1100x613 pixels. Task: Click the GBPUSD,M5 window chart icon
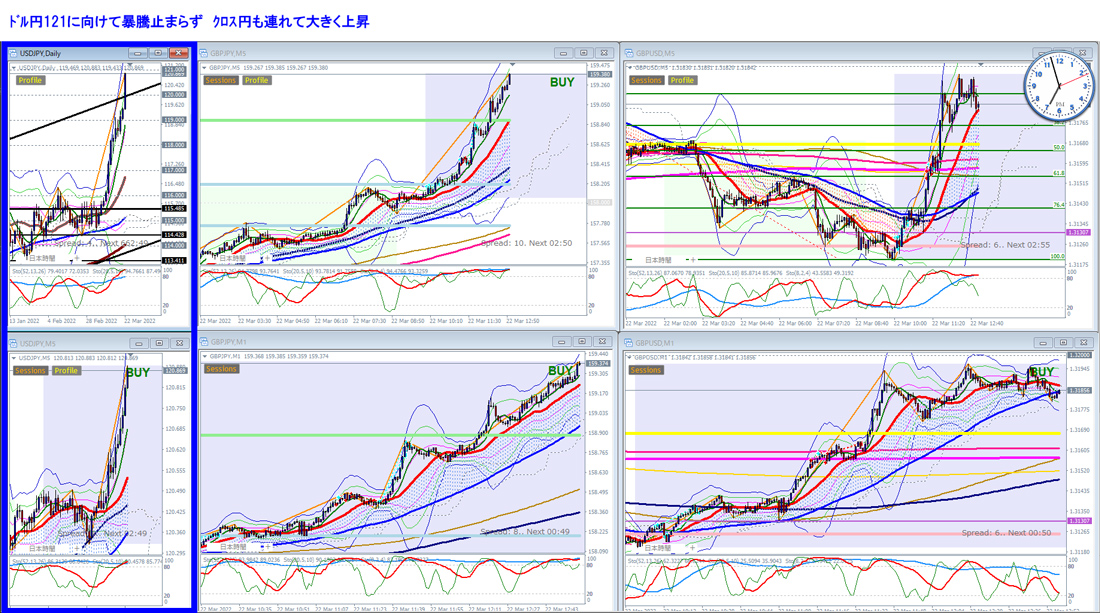(x=629, y=53)
